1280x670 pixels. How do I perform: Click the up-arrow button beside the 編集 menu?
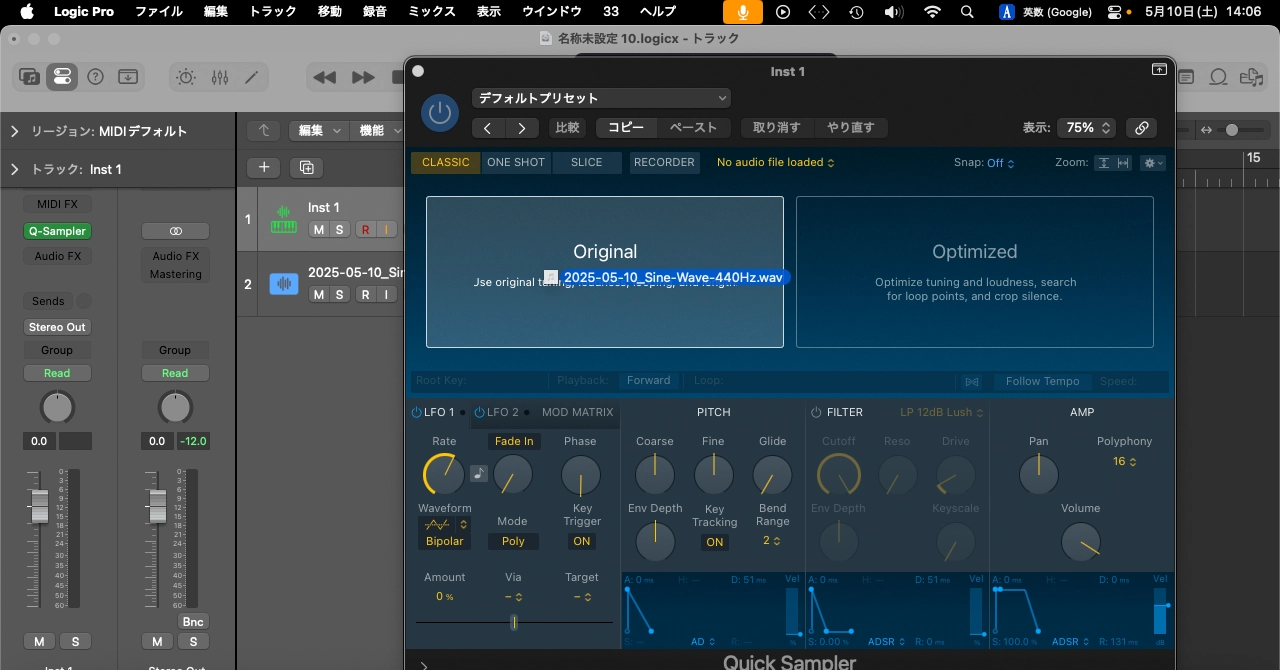(264, 130)
